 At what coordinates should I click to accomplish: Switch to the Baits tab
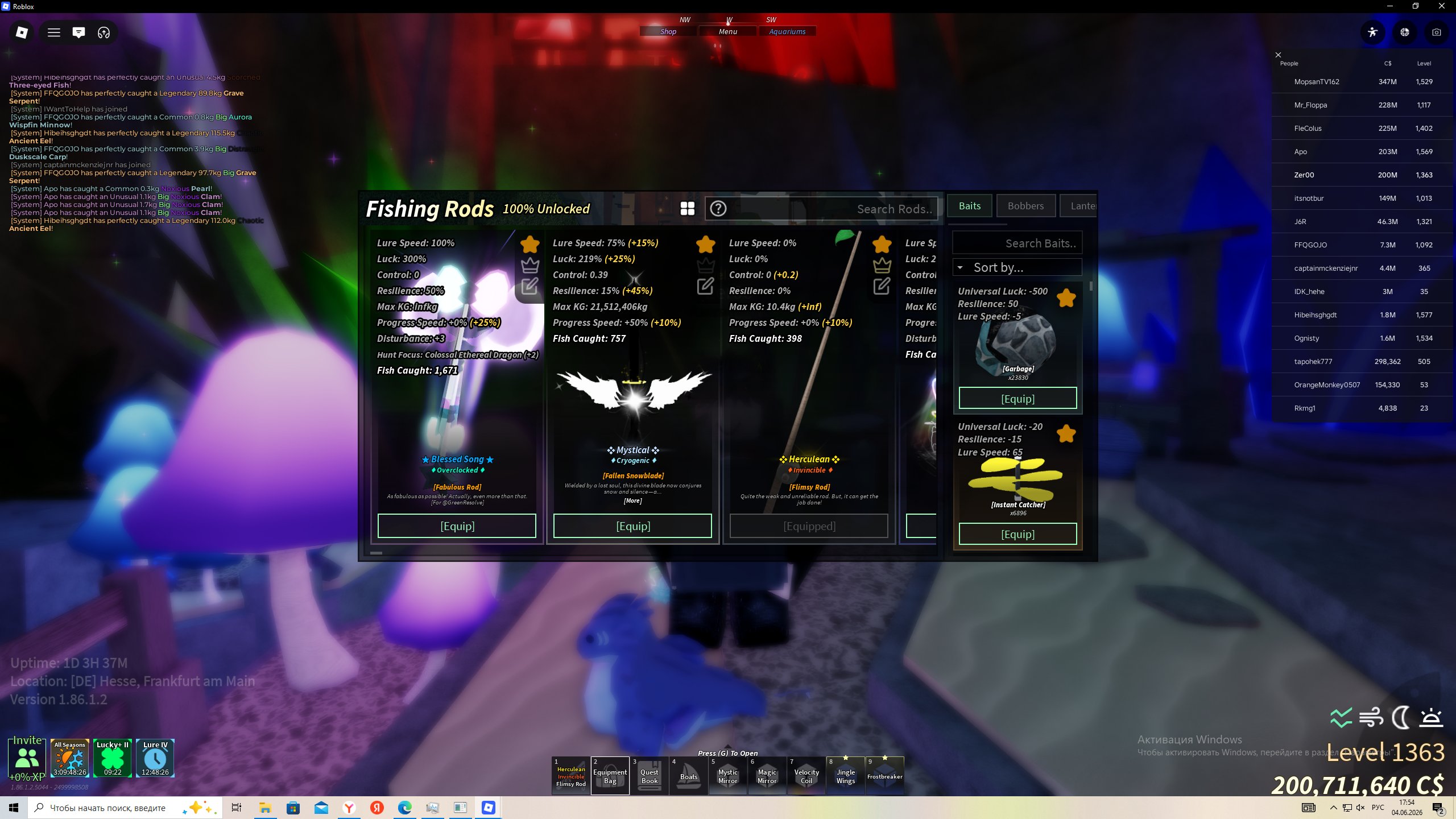970,206
